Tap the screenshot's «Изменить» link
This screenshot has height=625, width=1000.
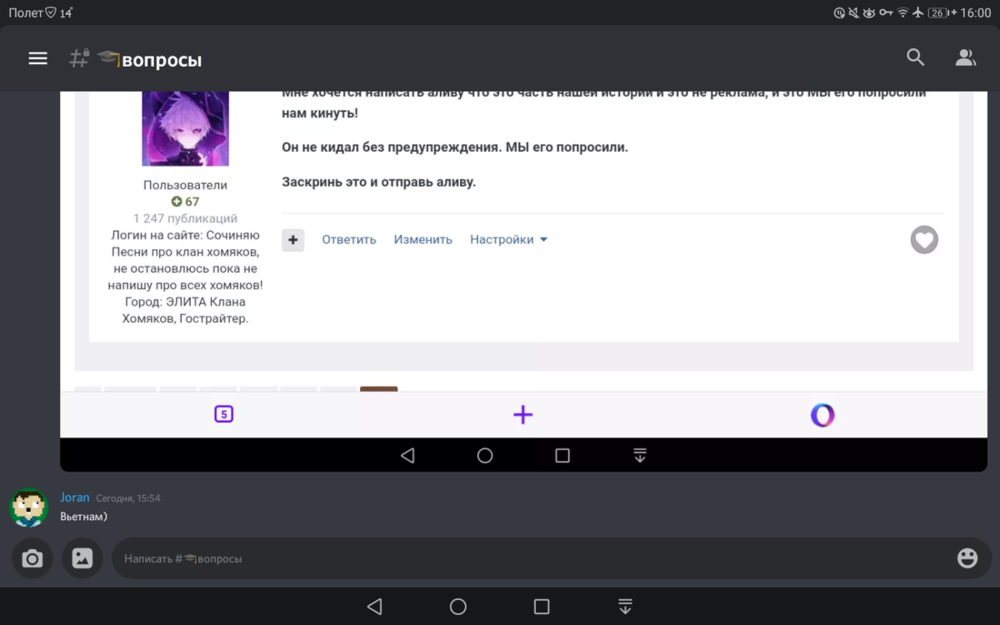tap(423, 240)
